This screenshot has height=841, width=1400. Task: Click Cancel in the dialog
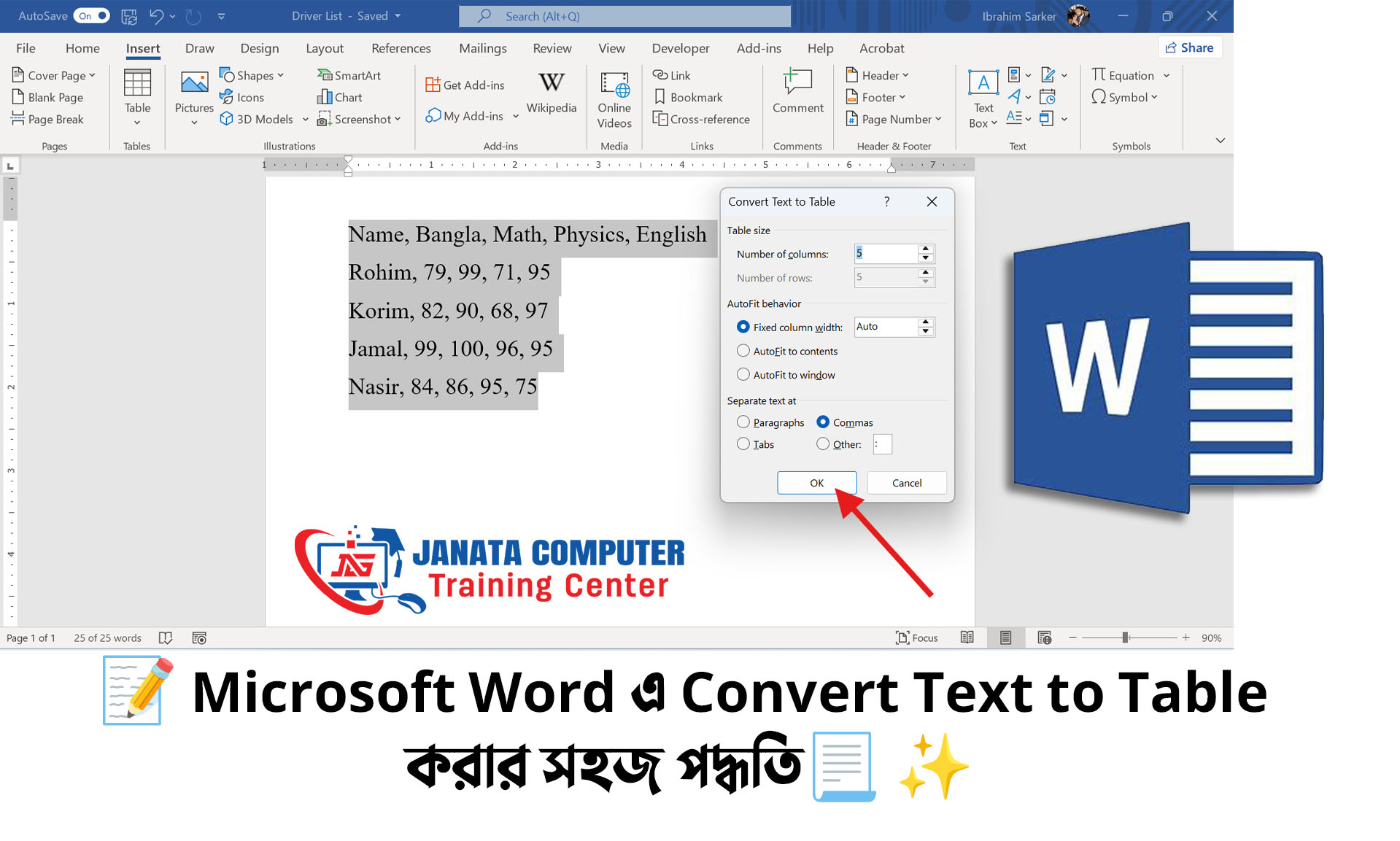coord(906,483)
